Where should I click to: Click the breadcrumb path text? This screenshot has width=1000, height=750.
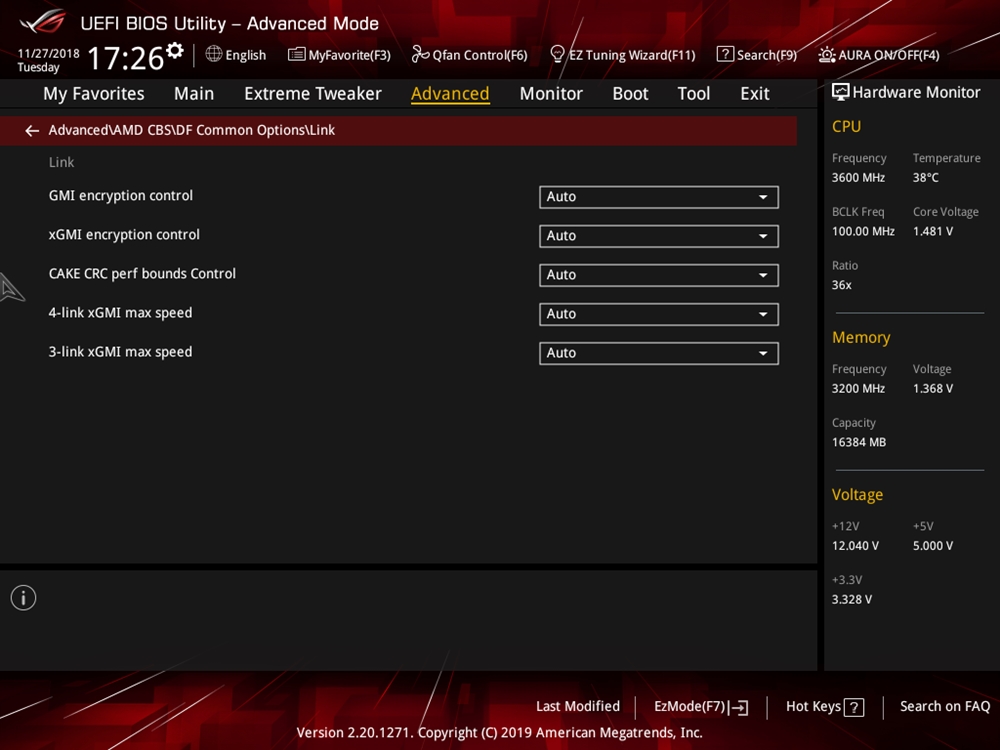point(191,130)
